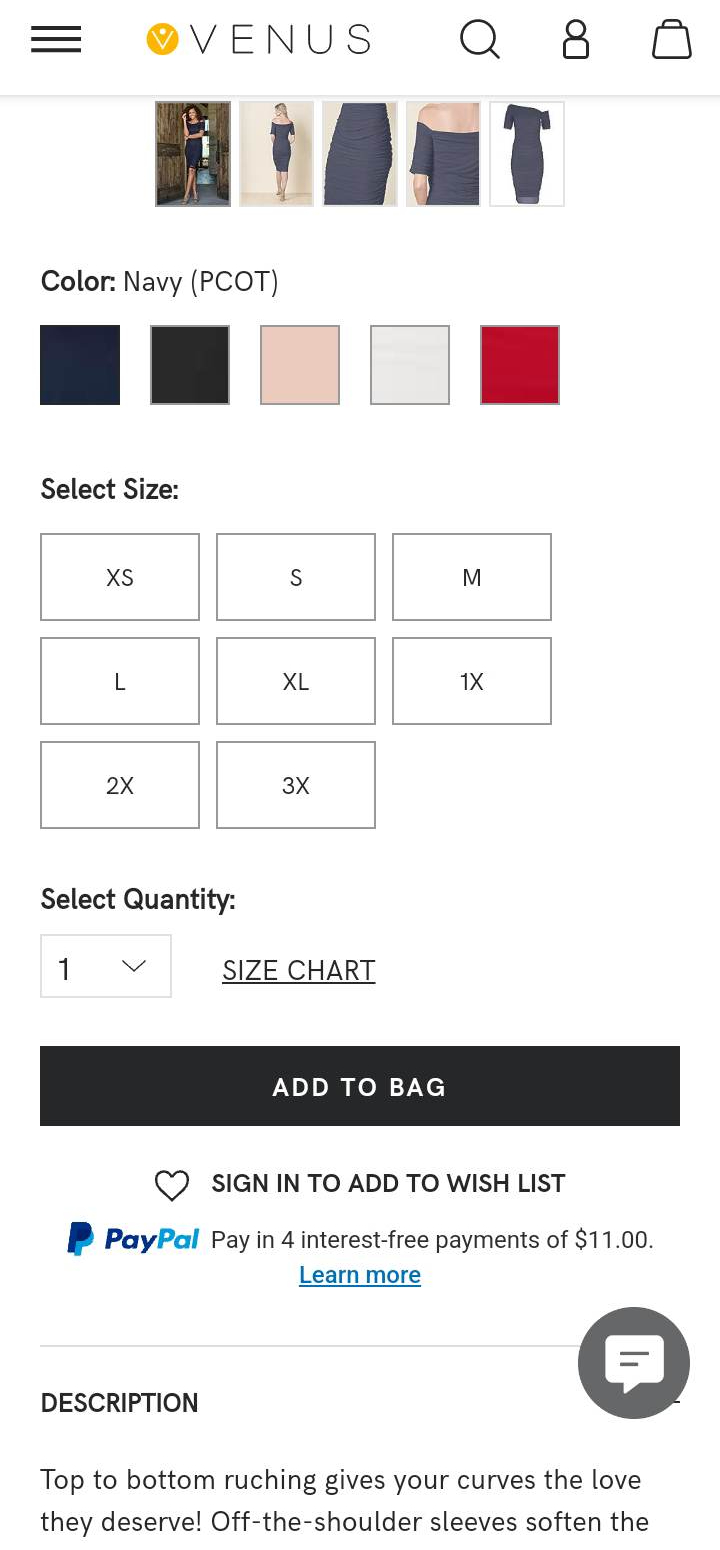View the flat dress product thumbnail
The height and width of the screenshot is (1550, 720).
(527, 154)
